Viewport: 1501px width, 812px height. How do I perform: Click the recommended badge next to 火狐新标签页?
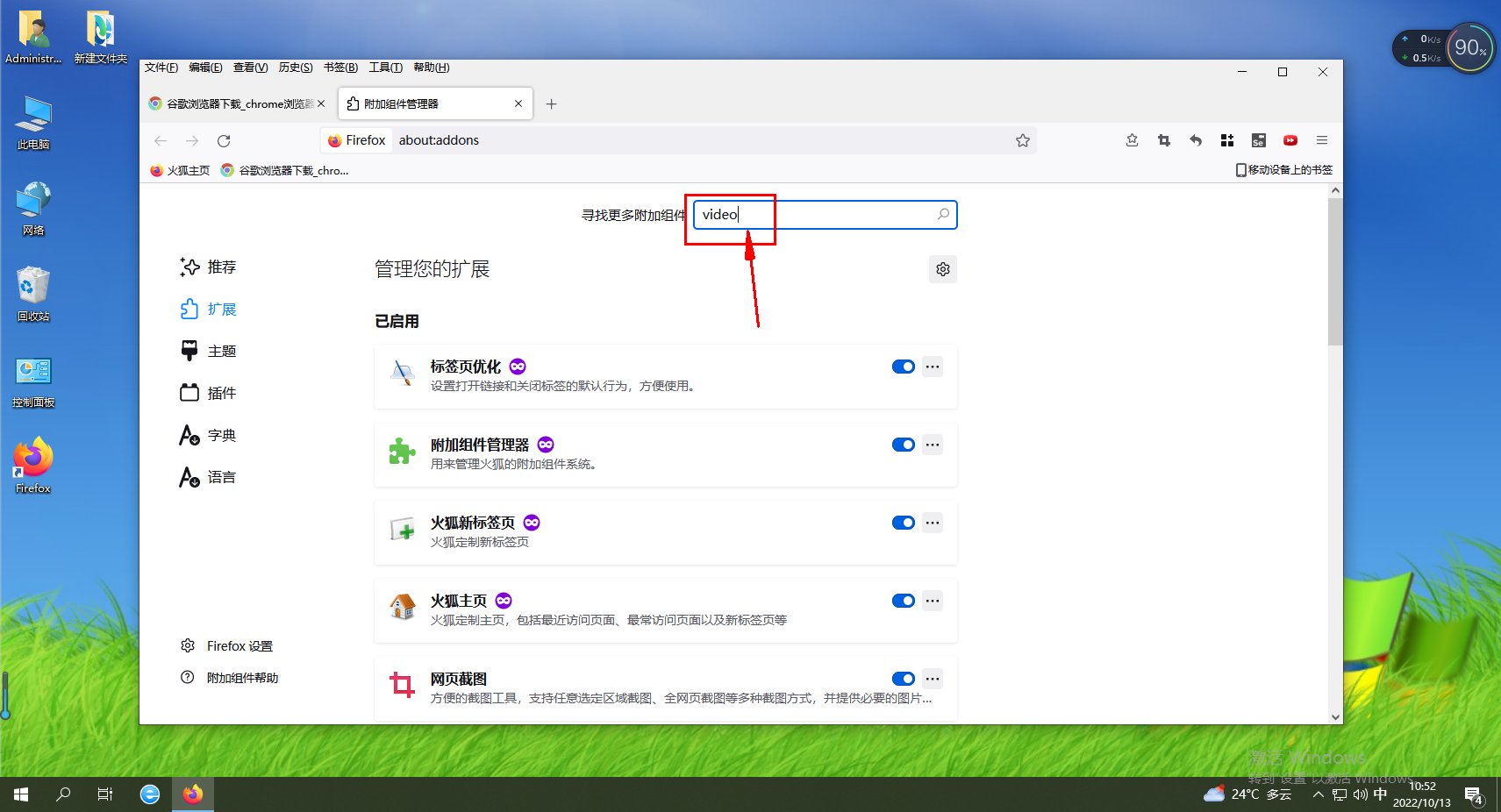coord(532,523)
